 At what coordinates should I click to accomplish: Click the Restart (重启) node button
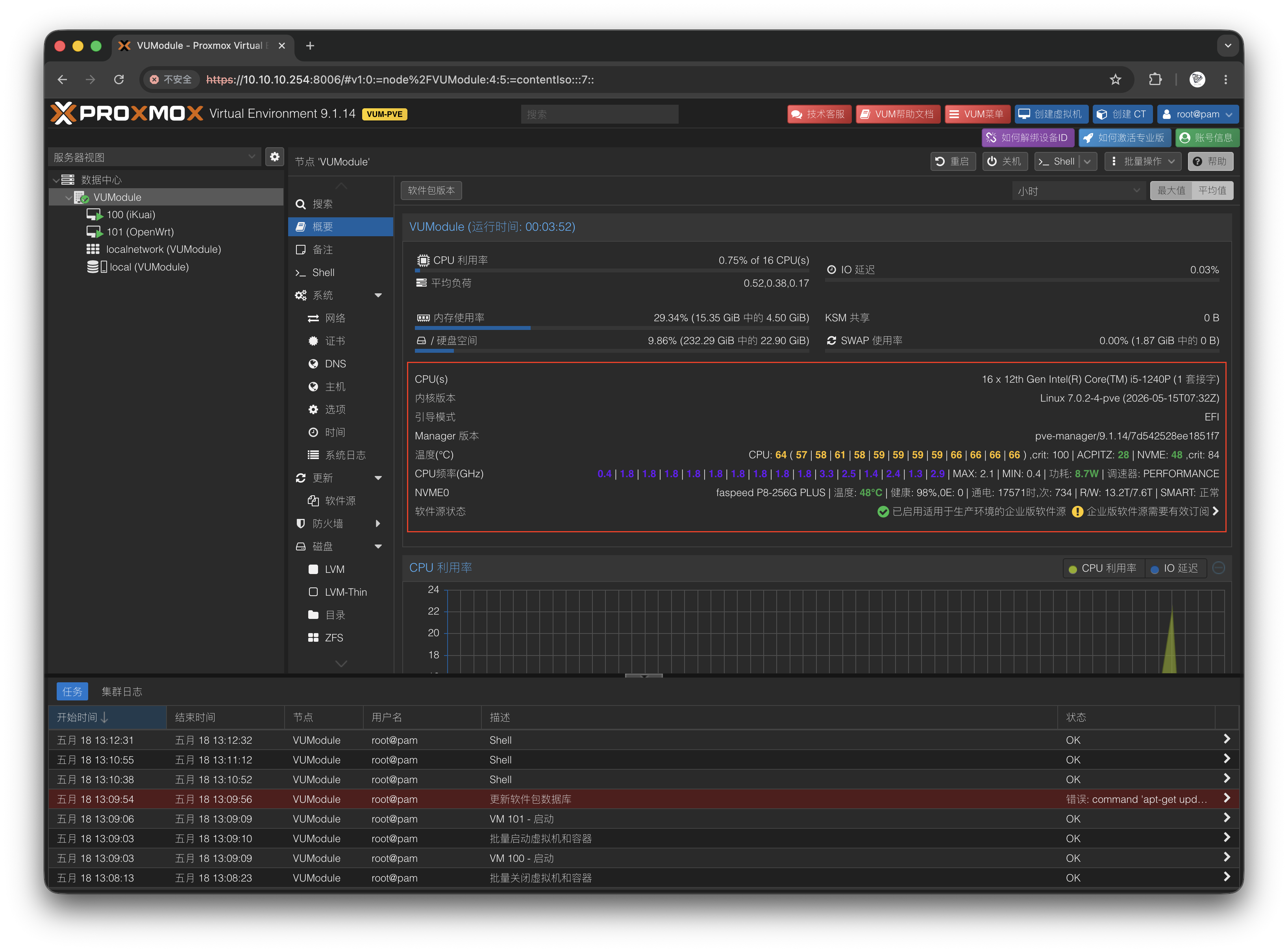tap(953, 161)
